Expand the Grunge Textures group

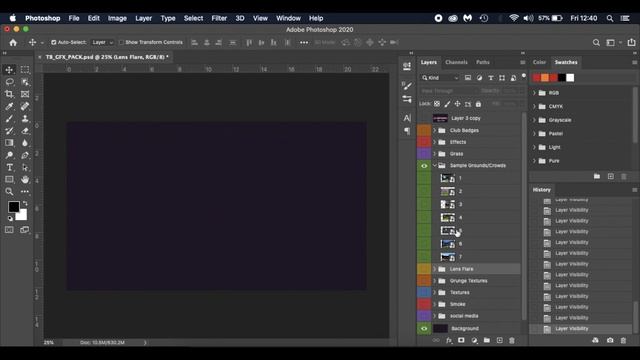[x=435, y=281]
